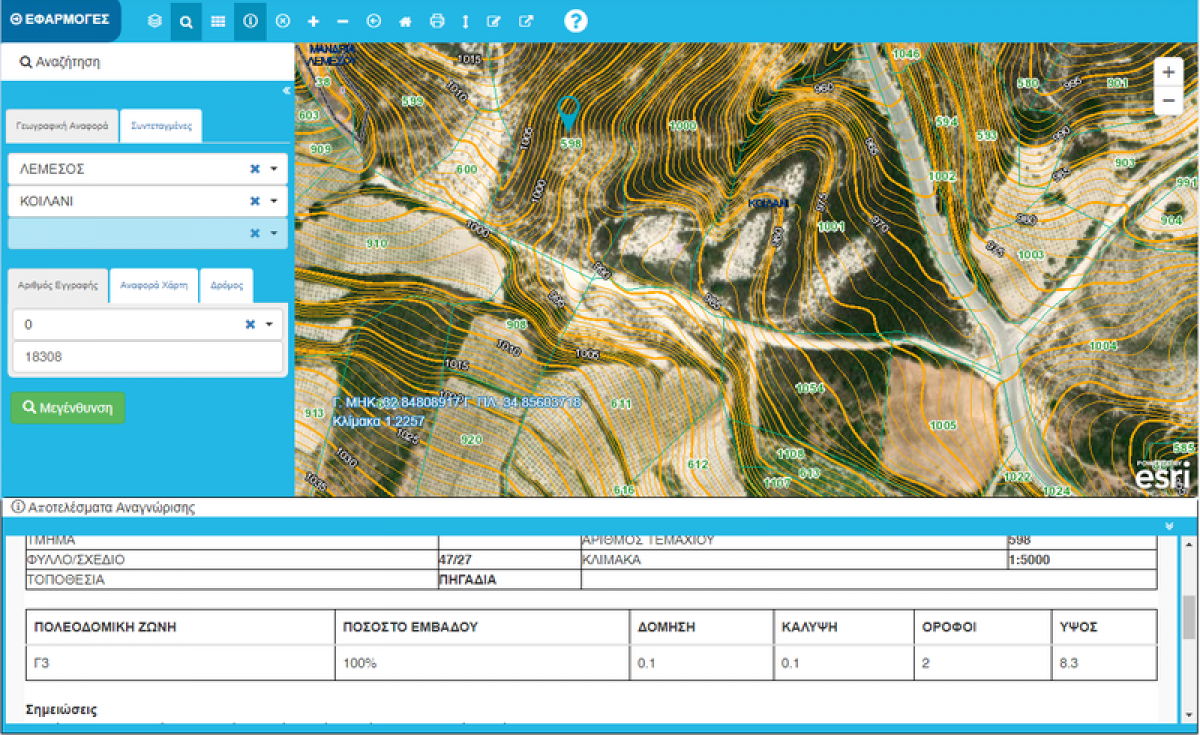The height and width of the screenshot is (735, 1200).
Task: Open the ΕΦΑΡΜΟΓΕΣ applications menu
Action: pyautogui.click(x=60, y=20)
